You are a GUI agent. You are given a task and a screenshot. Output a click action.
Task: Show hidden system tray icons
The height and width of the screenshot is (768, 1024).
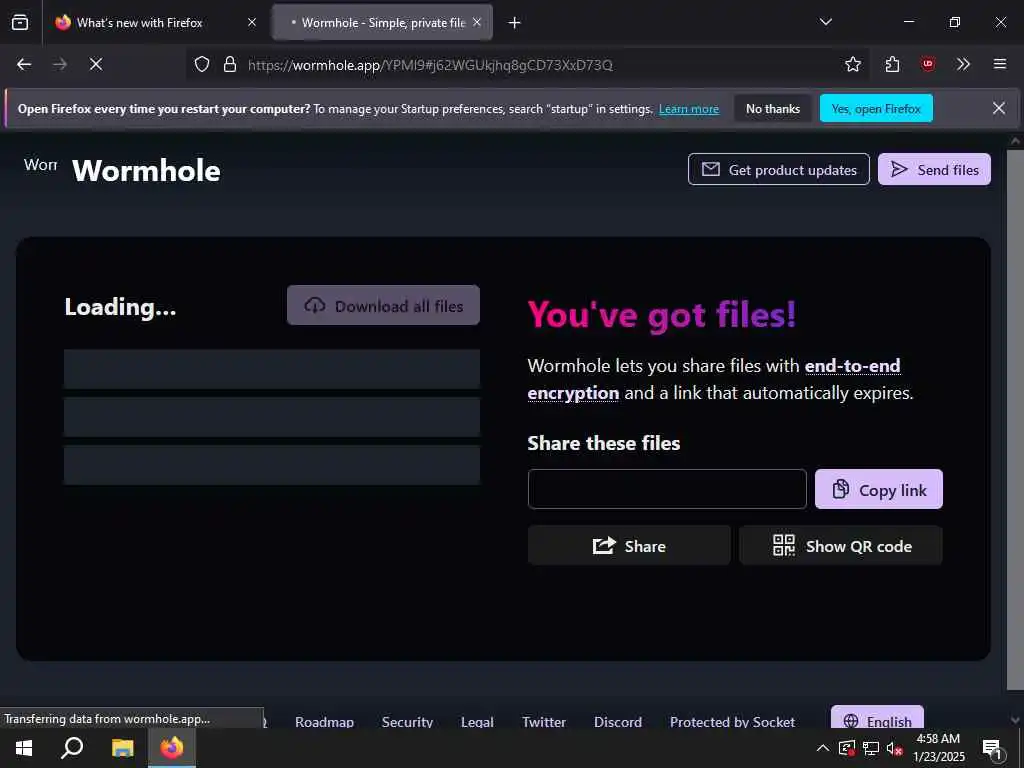click(823, 748)
